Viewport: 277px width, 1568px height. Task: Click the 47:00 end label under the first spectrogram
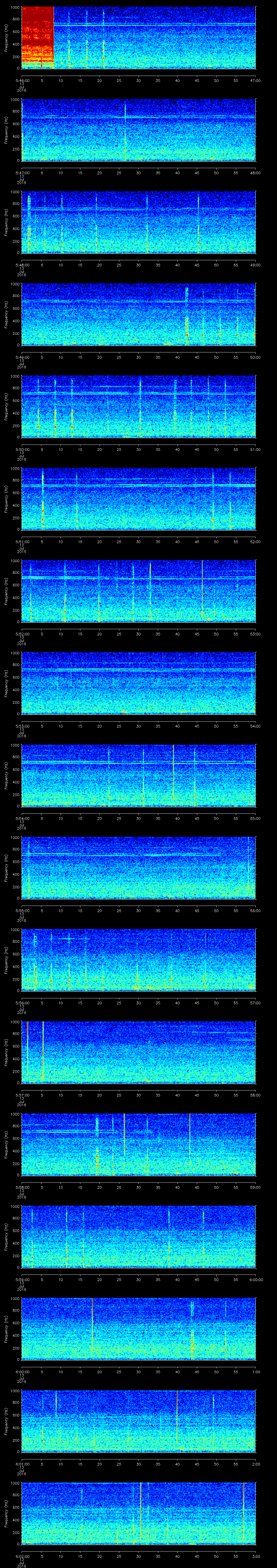point(255,80)
